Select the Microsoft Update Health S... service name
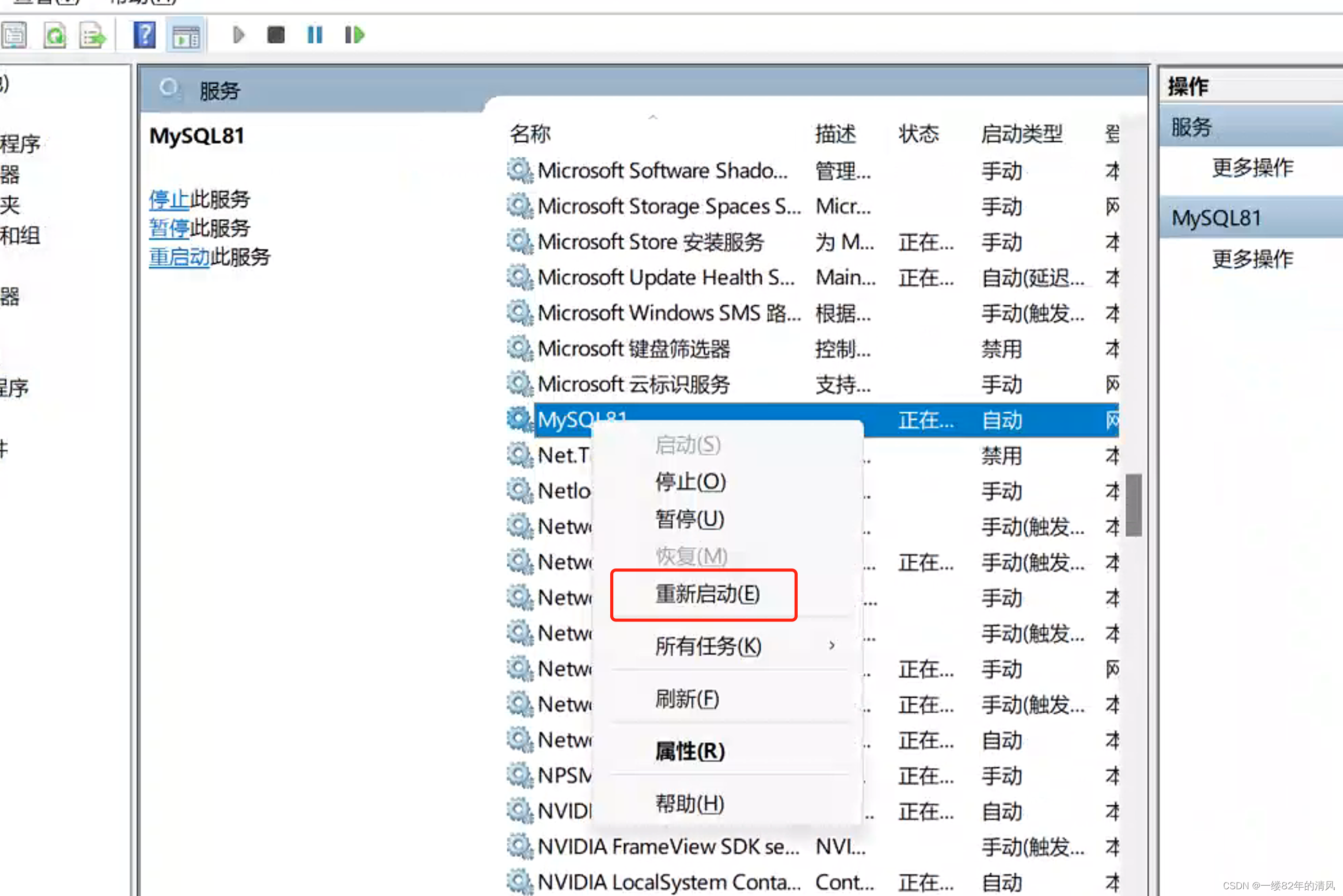This screenshot has width=1343, height=896. 666,277
